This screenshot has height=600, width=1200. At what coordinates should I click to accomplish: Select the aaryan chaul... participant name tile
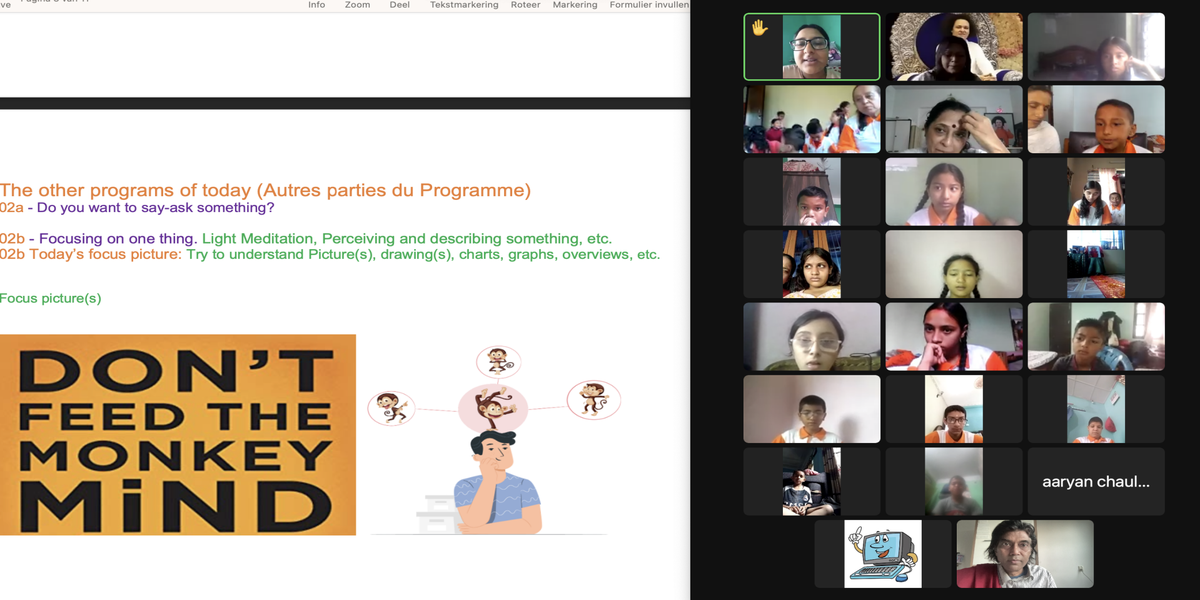(x=1097, y=481)
